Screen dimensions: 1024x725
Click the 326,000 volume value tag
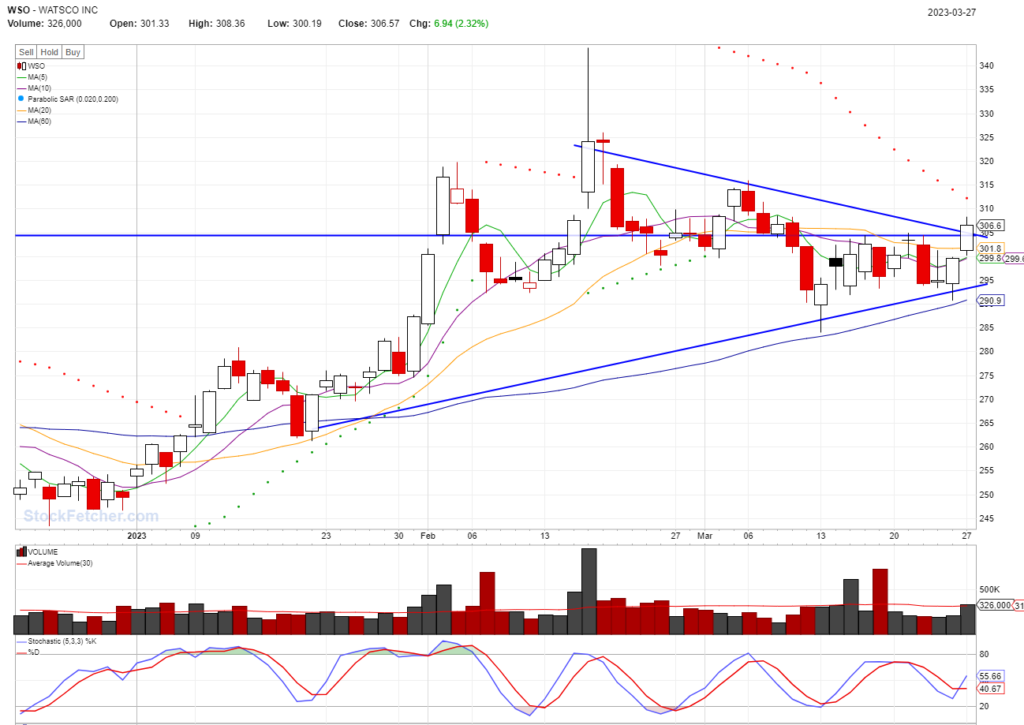coord(995,605)
